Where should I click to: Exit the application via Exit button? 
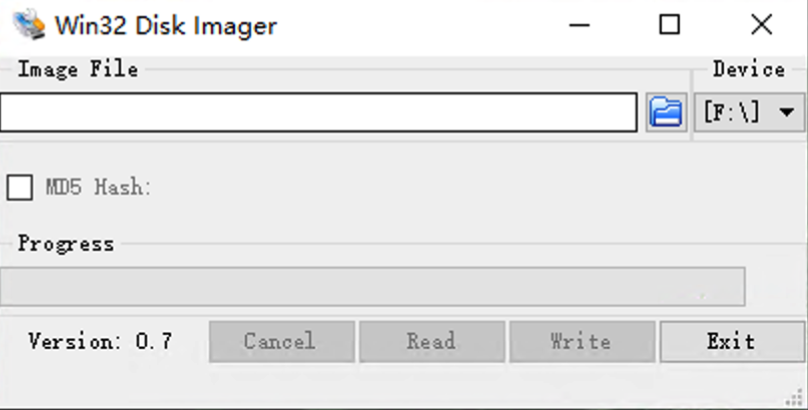coord(731,341)
